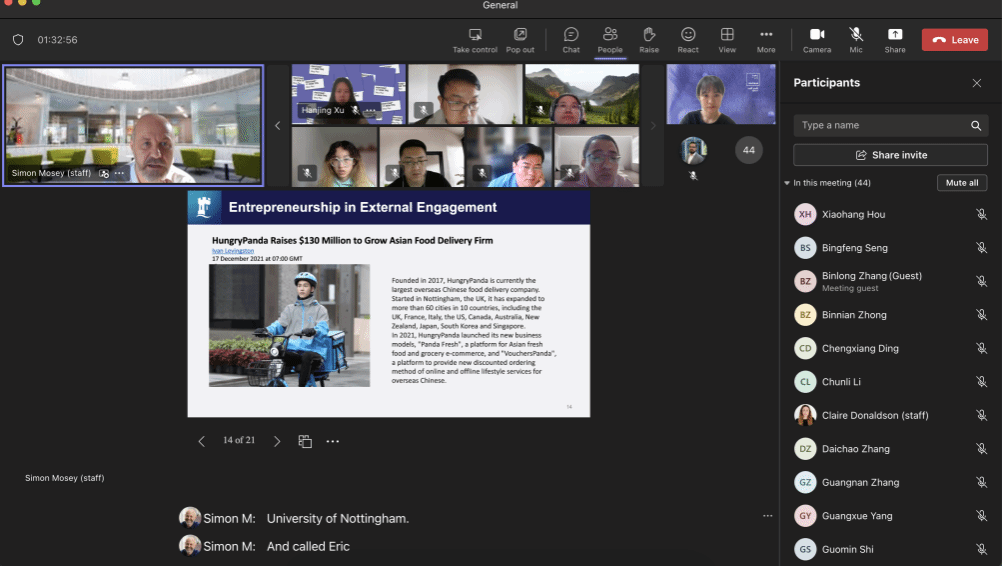The width and height of the screenshot is (1002, 566).
Task: Open the More actions menu
Action: 766,40
